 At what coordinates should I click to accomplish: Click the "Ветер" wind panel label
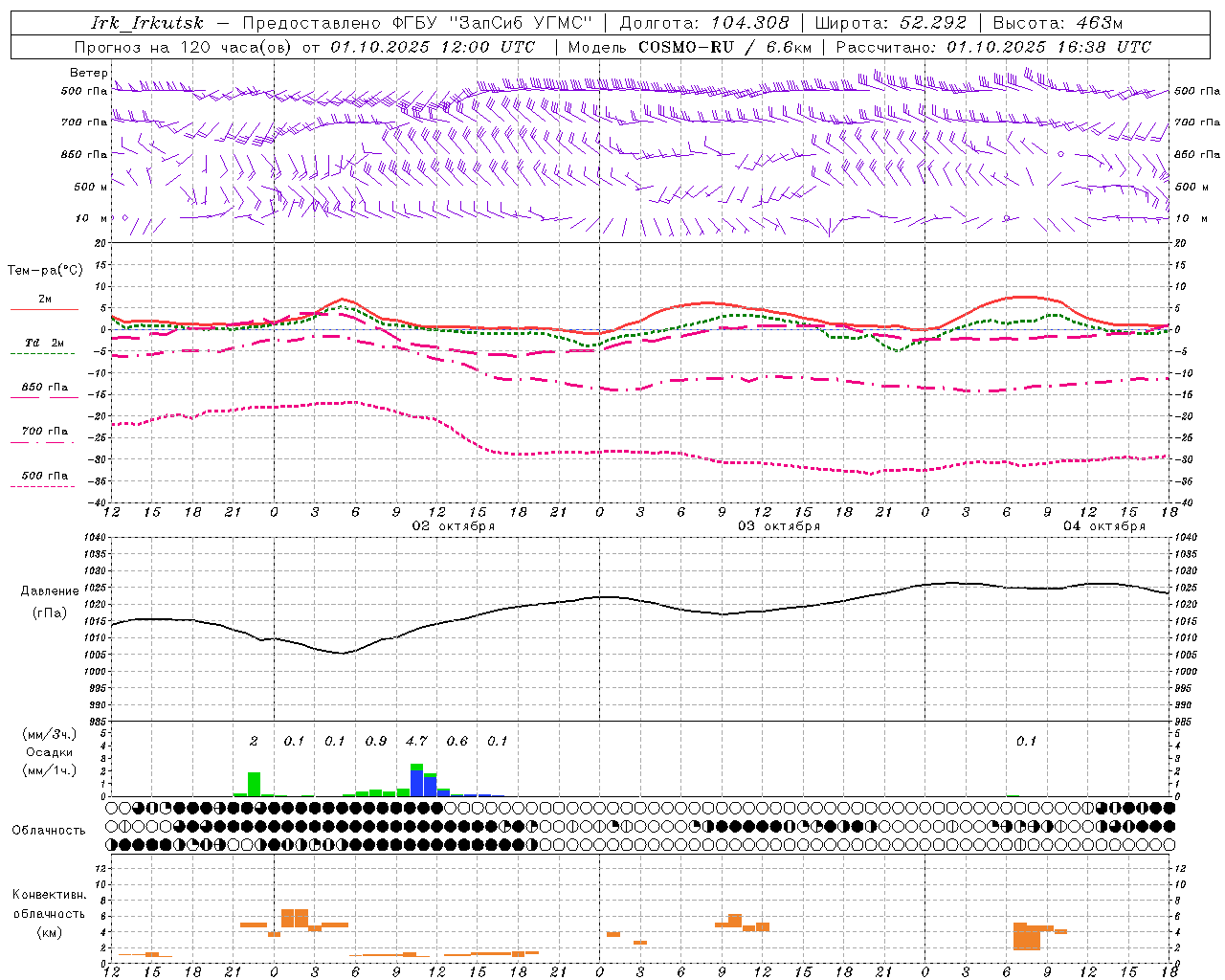coord(88,73)
